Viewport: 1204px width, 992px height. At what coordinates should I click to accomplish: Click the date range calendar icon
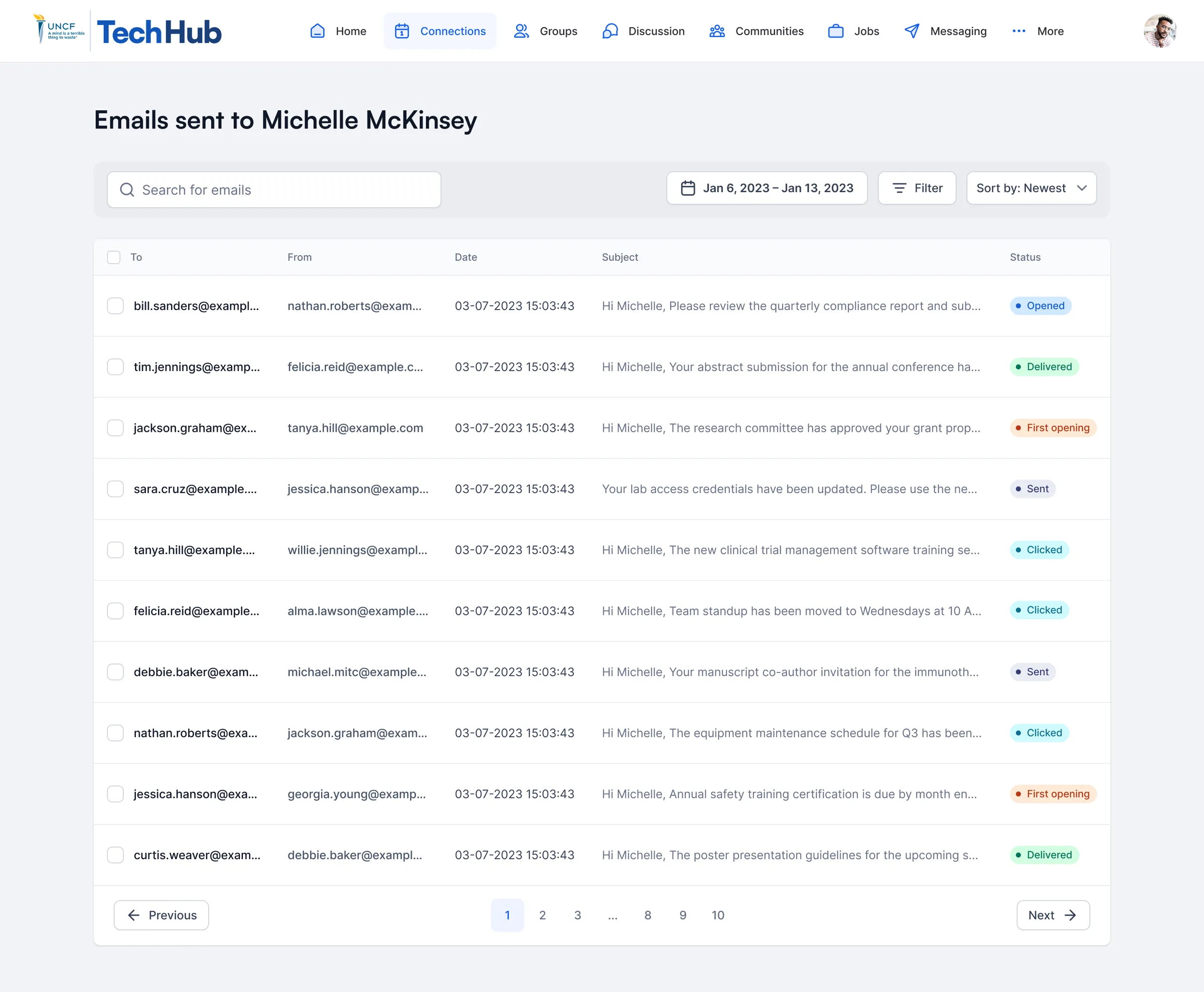click(x=688, y=188)
